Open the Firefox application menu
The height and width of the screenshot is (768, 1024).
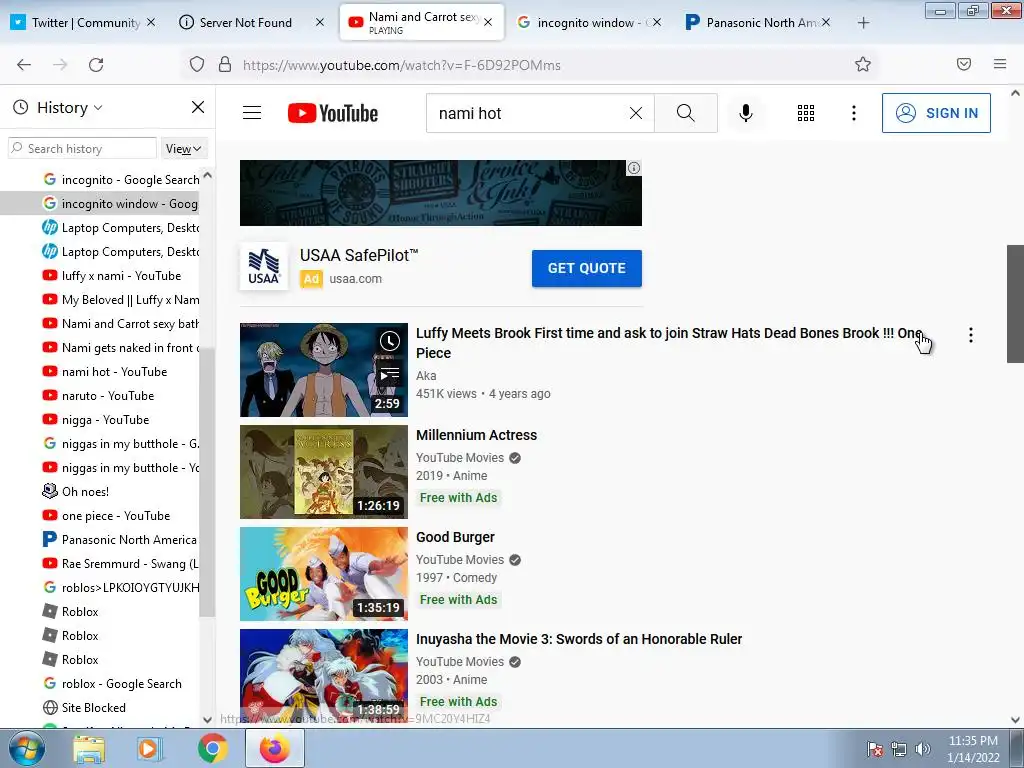[x=1000, y=64]
